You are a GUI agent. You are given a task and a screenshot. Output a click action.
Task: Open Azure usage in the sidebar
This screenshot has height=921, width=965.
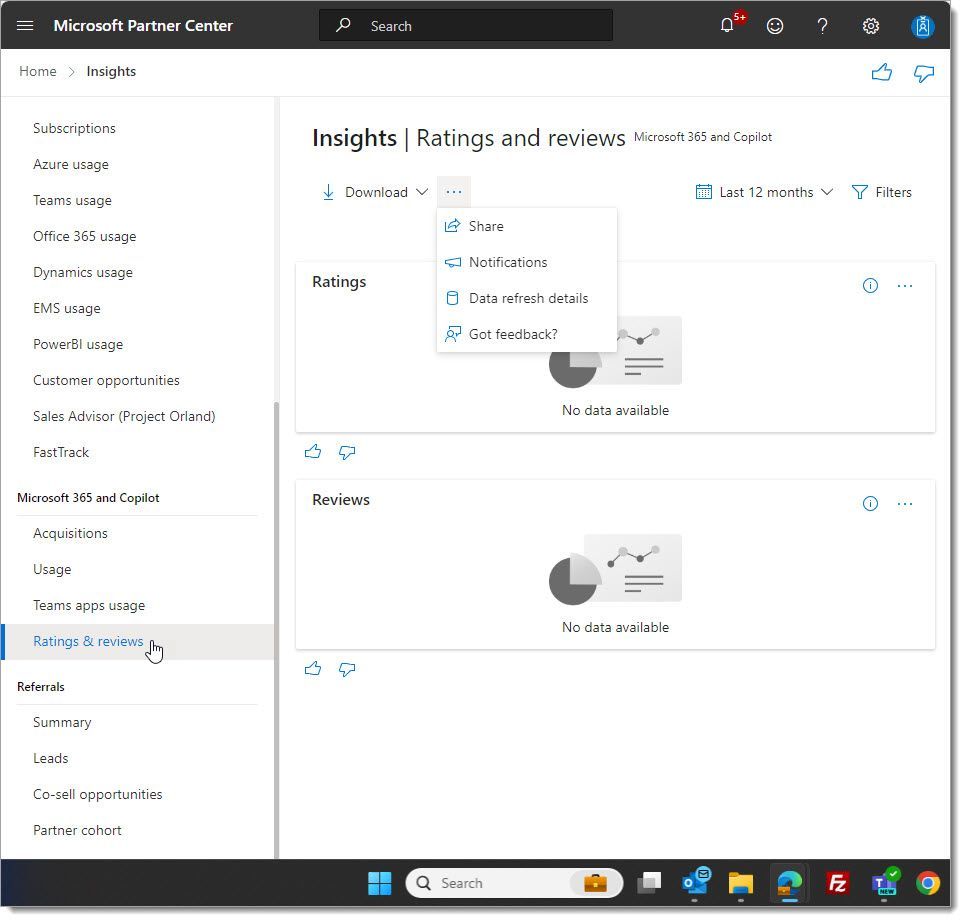[x=71, y=164]
